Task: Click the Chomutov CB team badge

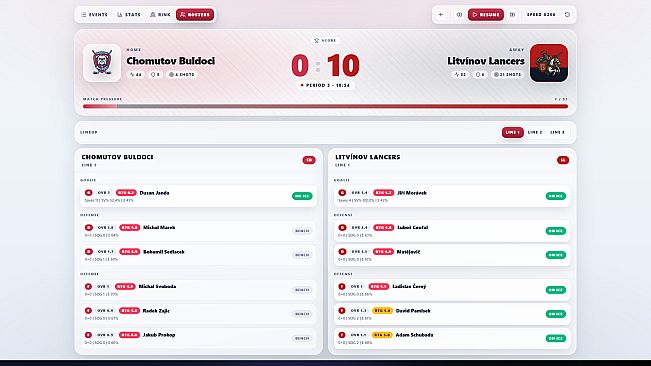Action: tap(309, 160)
